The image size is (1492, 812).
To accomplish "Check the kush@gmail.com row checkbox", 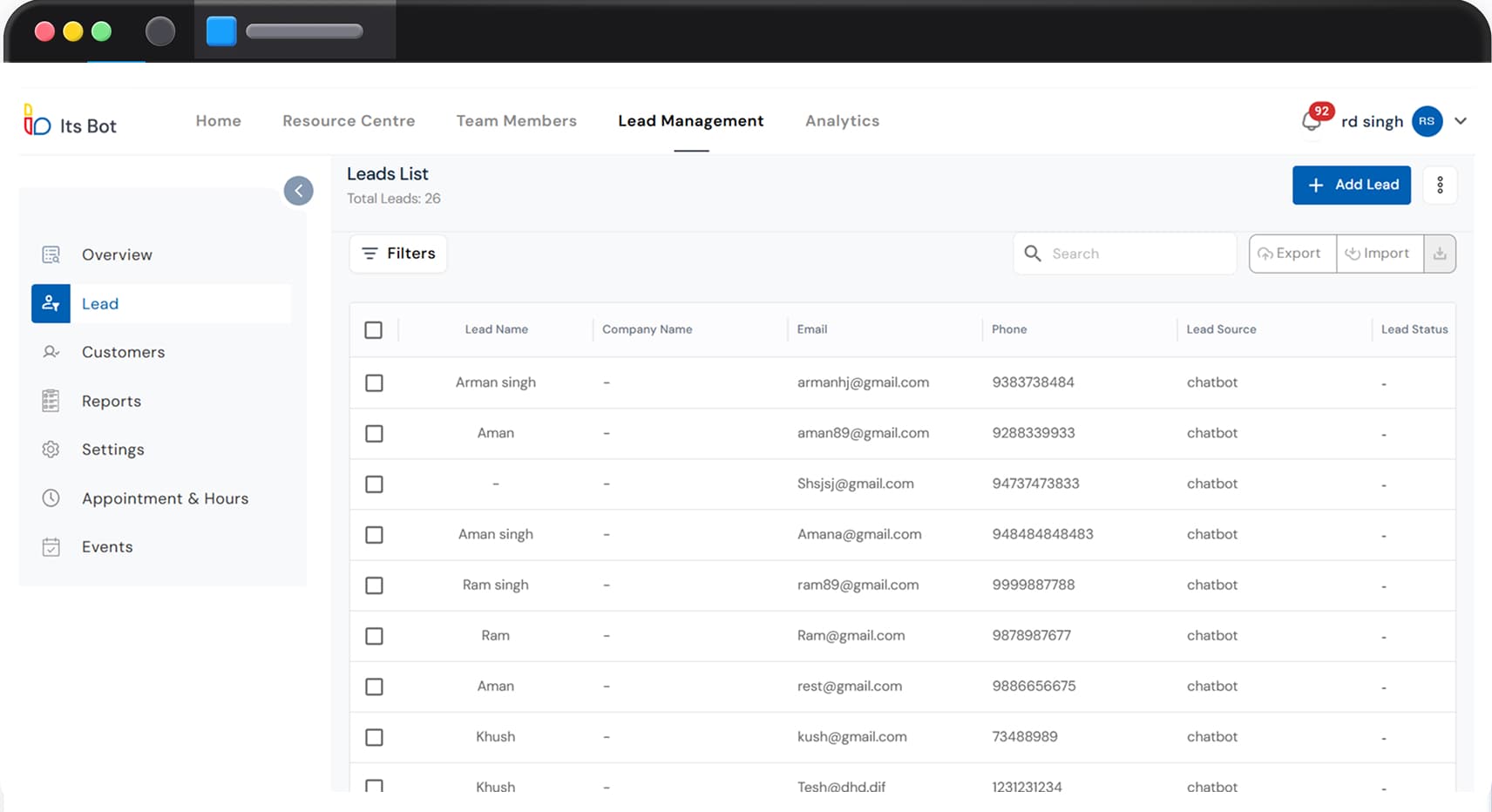I will pos(374,737).
